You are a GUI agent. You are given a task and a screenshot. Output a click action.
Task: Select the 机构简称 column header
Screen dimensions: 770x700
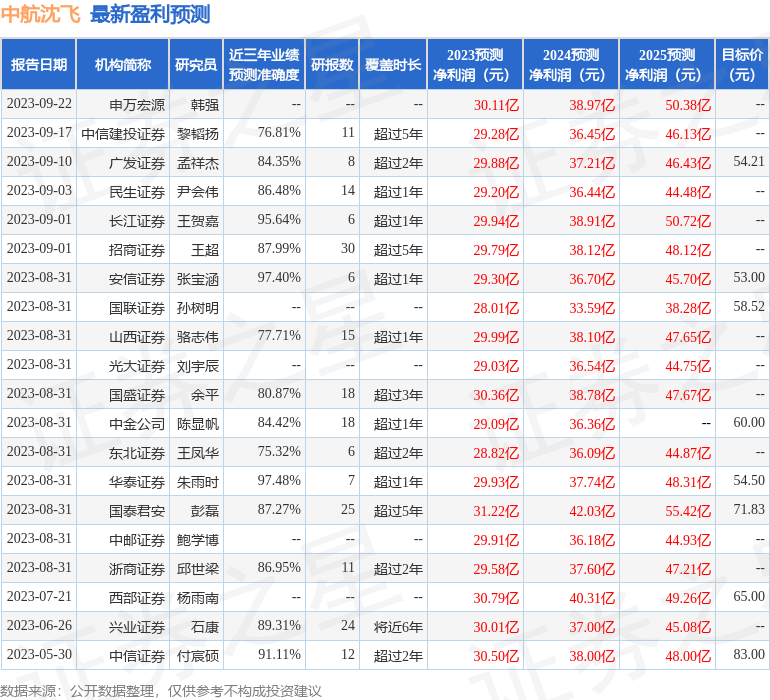(x=123, y=65)
